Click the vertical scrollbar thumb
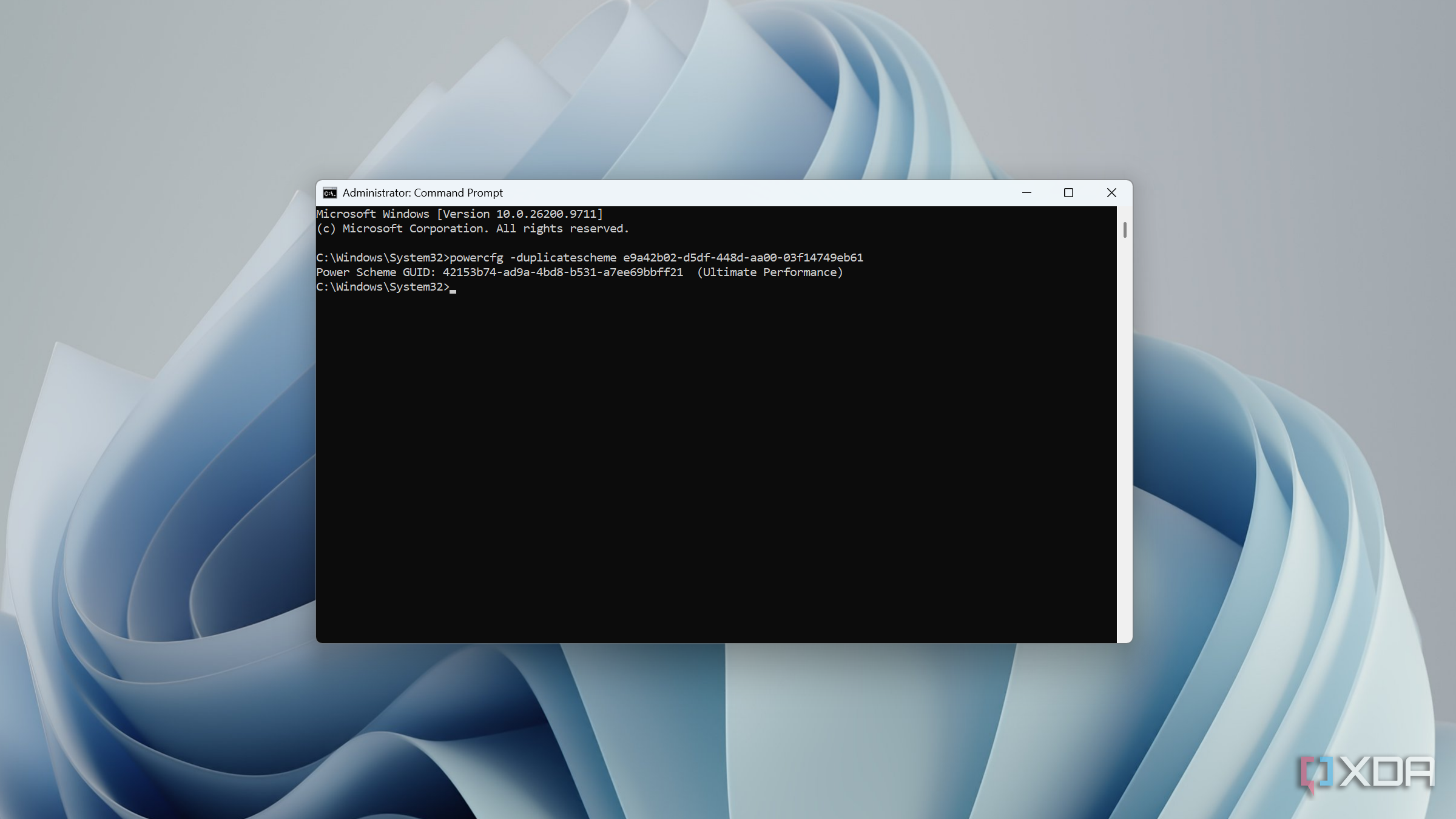The height and width of the screenshot is (819, 1456). (1125, 230)
